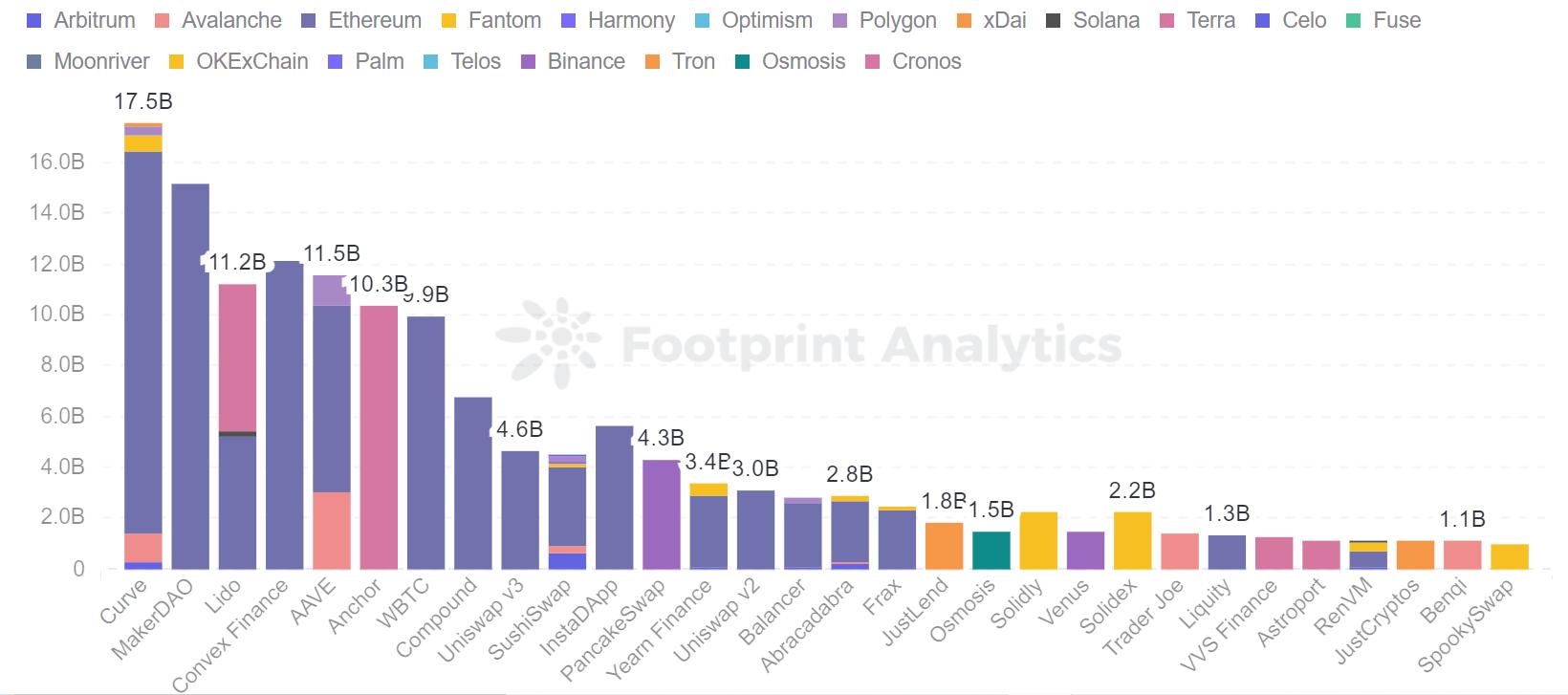Click the Avalanche legend swatch
Viewport: 1568px width, 695px height.
point(162,20)
